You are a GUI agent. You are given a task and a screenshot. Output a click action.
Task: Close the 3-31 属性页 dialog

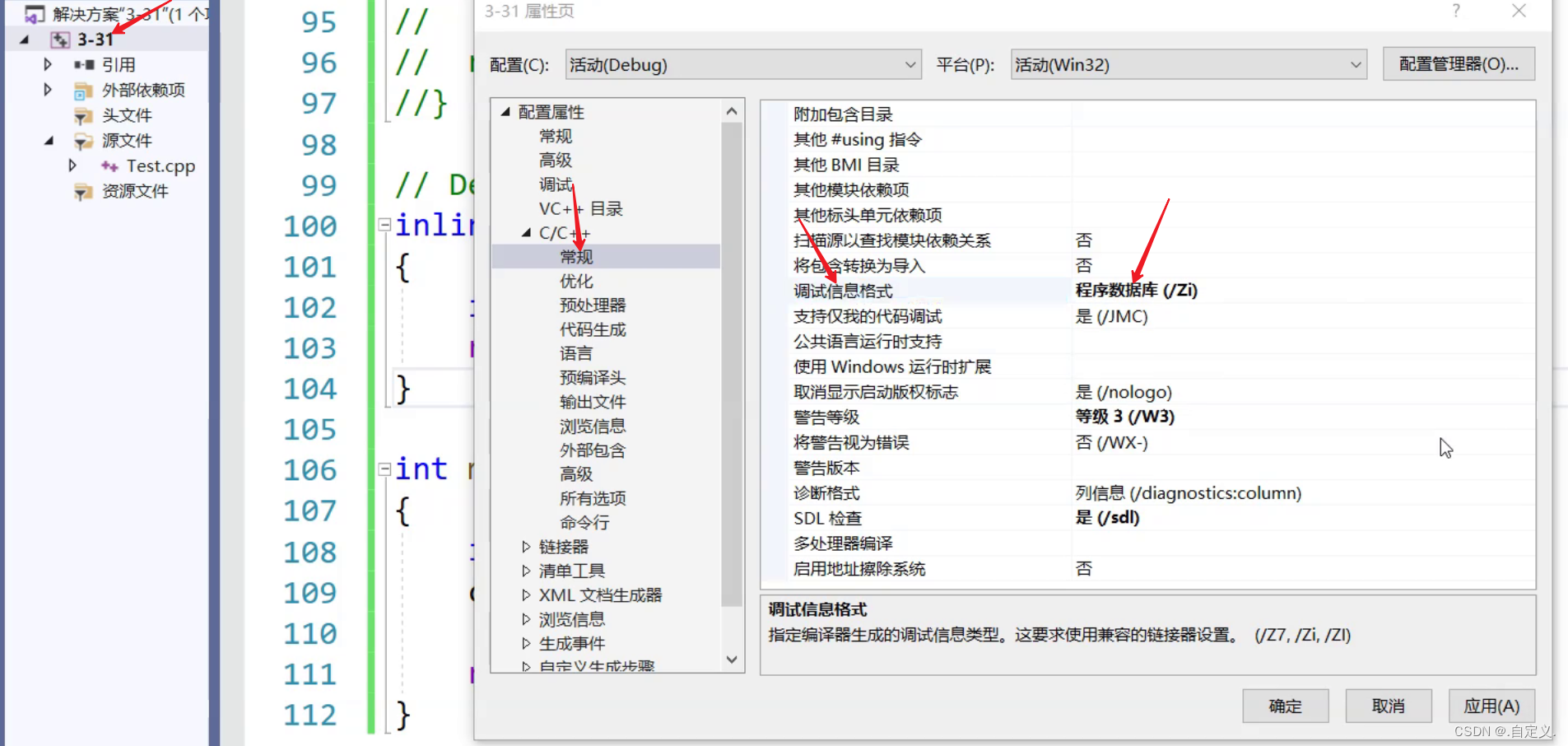click(x=1519, y=11)
